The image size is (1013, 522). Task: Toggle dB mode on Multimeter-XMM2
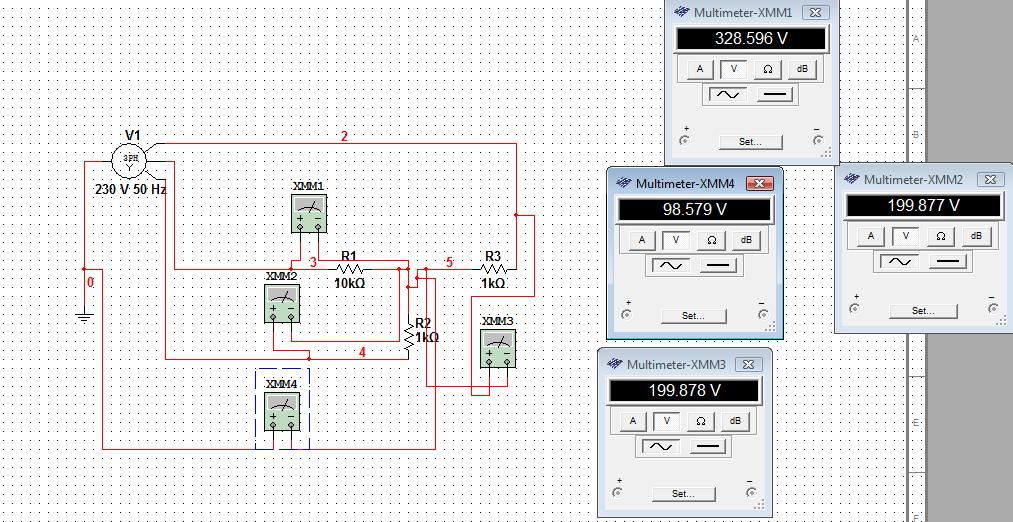tap(975, 235)
